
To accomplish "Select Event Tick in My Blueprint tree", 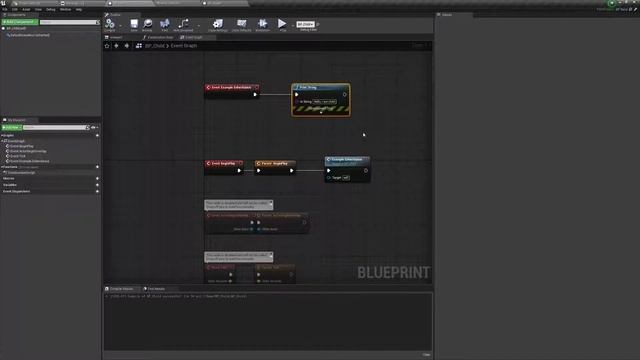I will point(17,156).
